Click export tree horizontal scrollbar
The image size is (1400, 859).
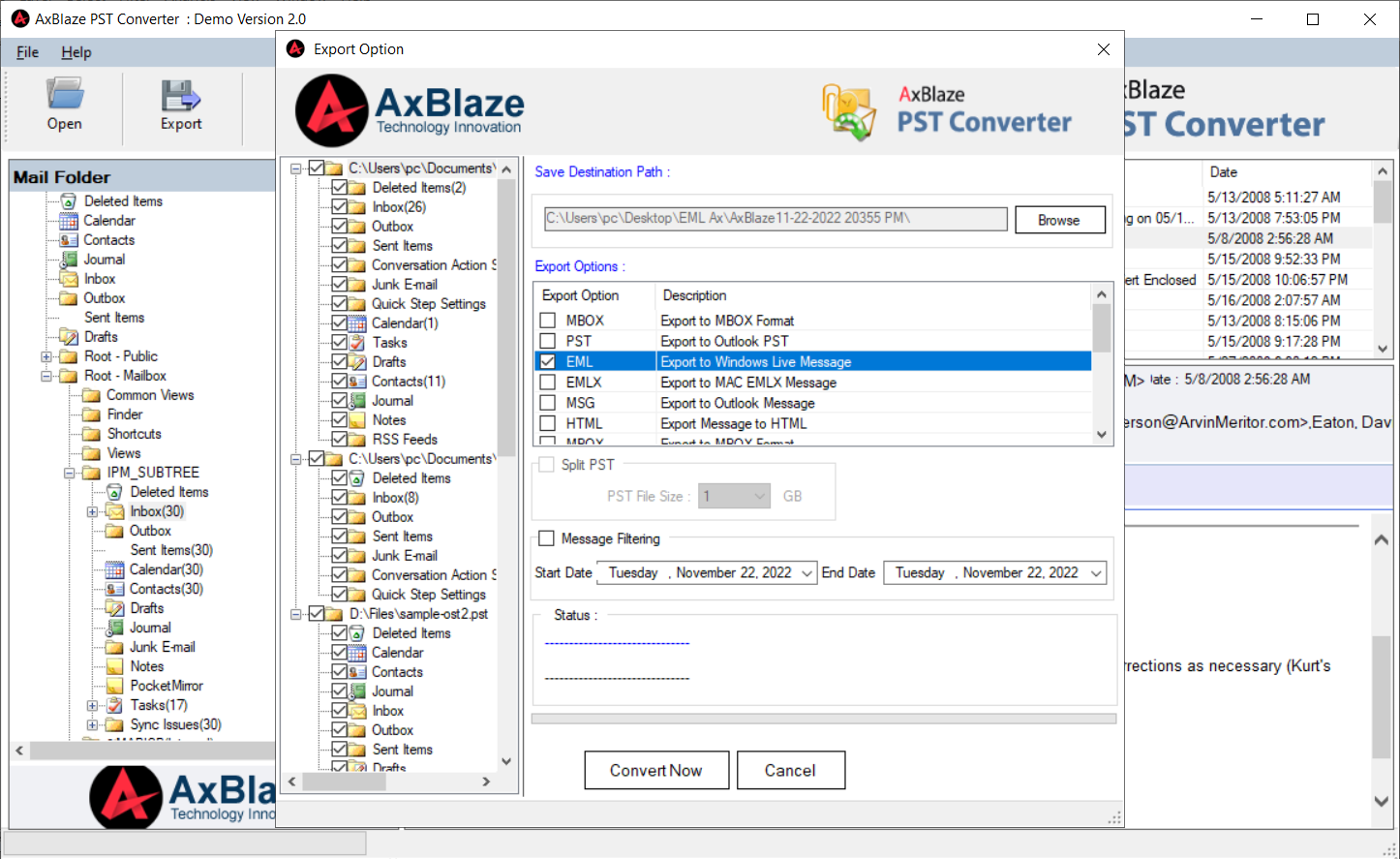point(389,781)
